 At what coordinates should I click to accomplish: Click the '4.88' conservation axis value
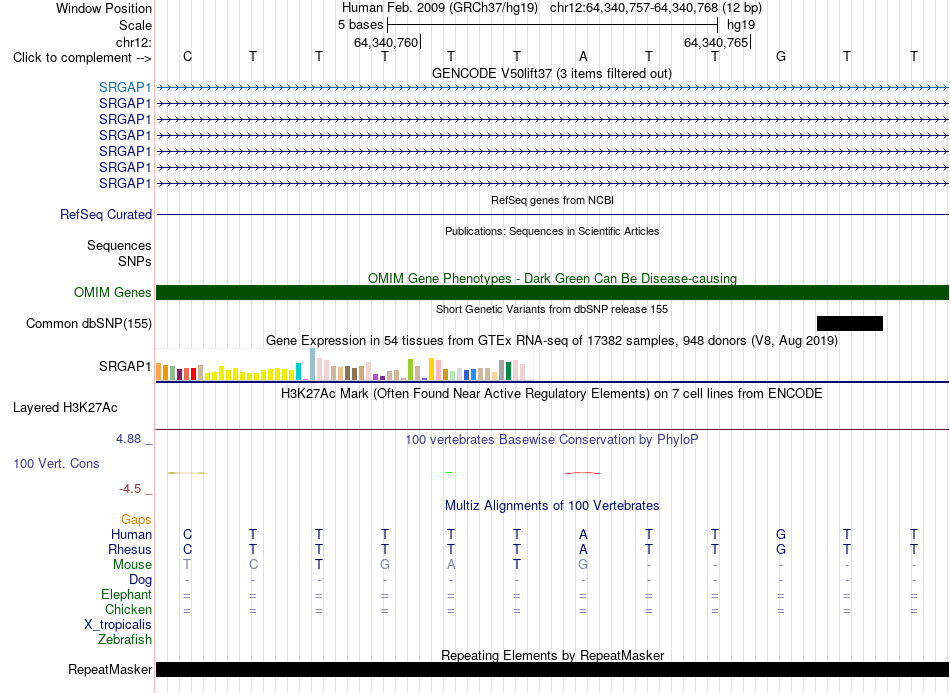[x=128, y=439]
